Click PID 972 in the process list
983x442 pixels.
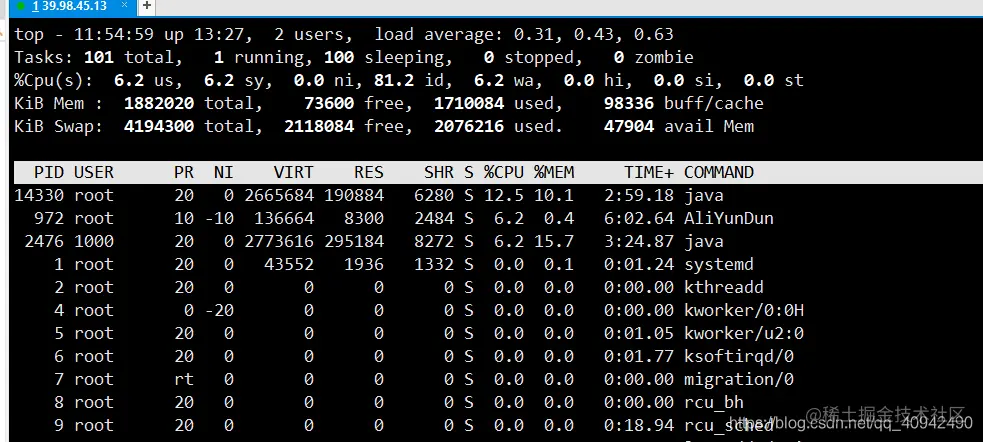[49, 218]
